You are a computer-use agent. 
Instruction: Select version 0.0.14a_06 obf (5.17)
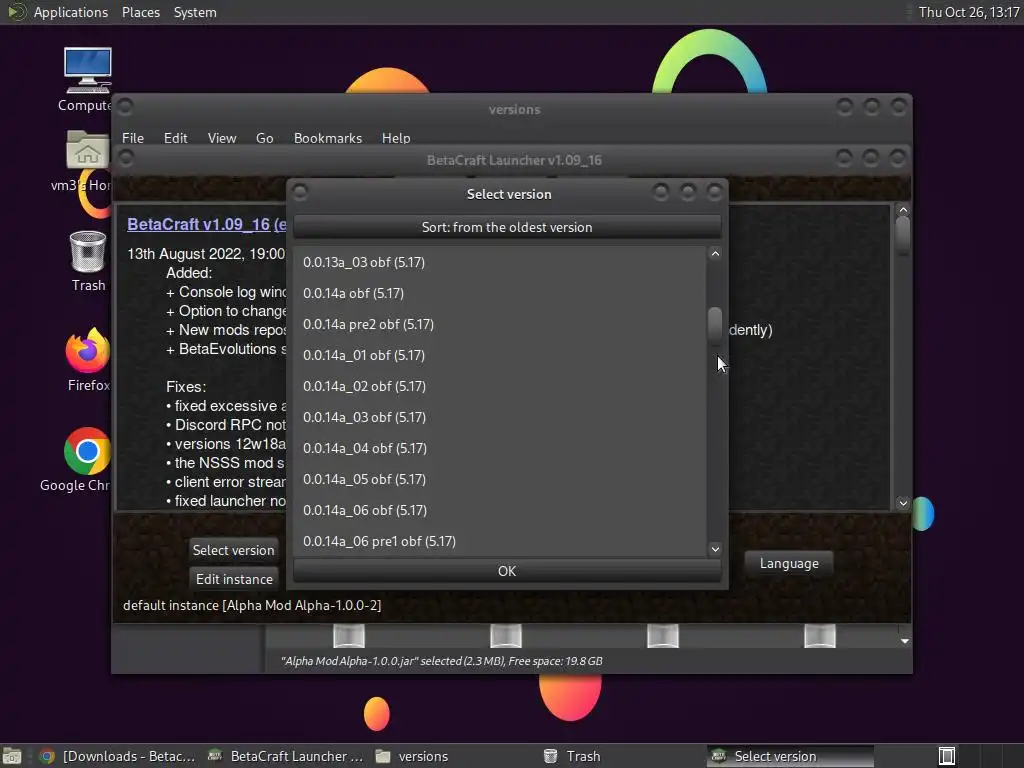(x=500, y=510)
